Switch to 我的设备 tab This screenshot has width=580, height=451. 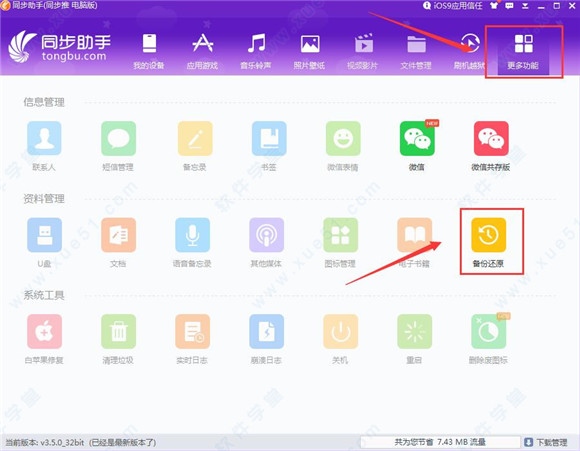(149, 51)
